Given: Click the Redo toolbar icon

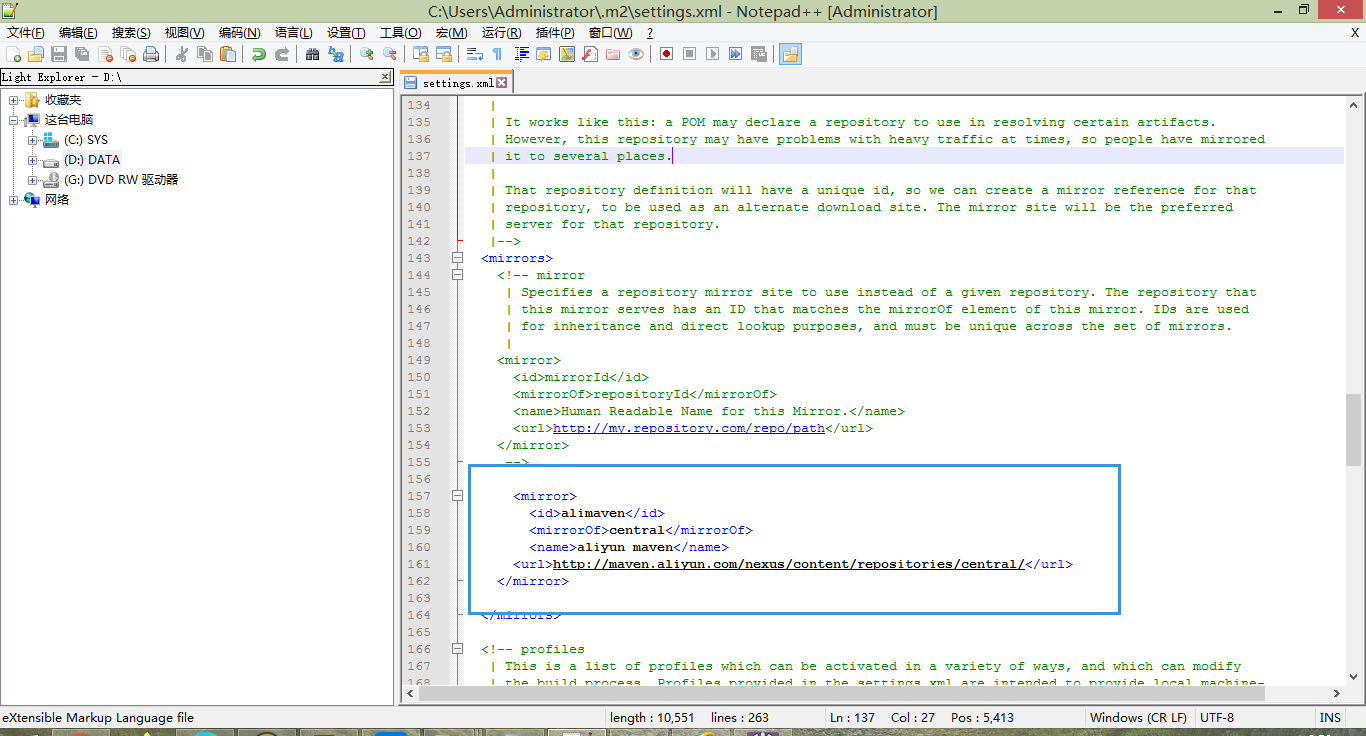Looking at the screenshot, I should point(282,54).
